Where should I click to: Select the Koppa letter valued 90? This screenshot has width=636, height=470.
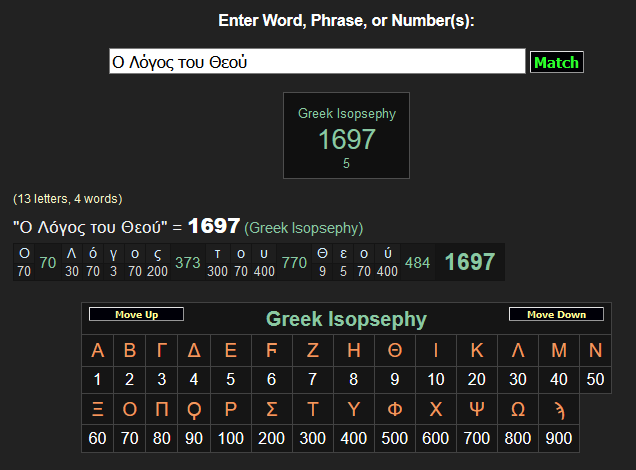point(194,410)
